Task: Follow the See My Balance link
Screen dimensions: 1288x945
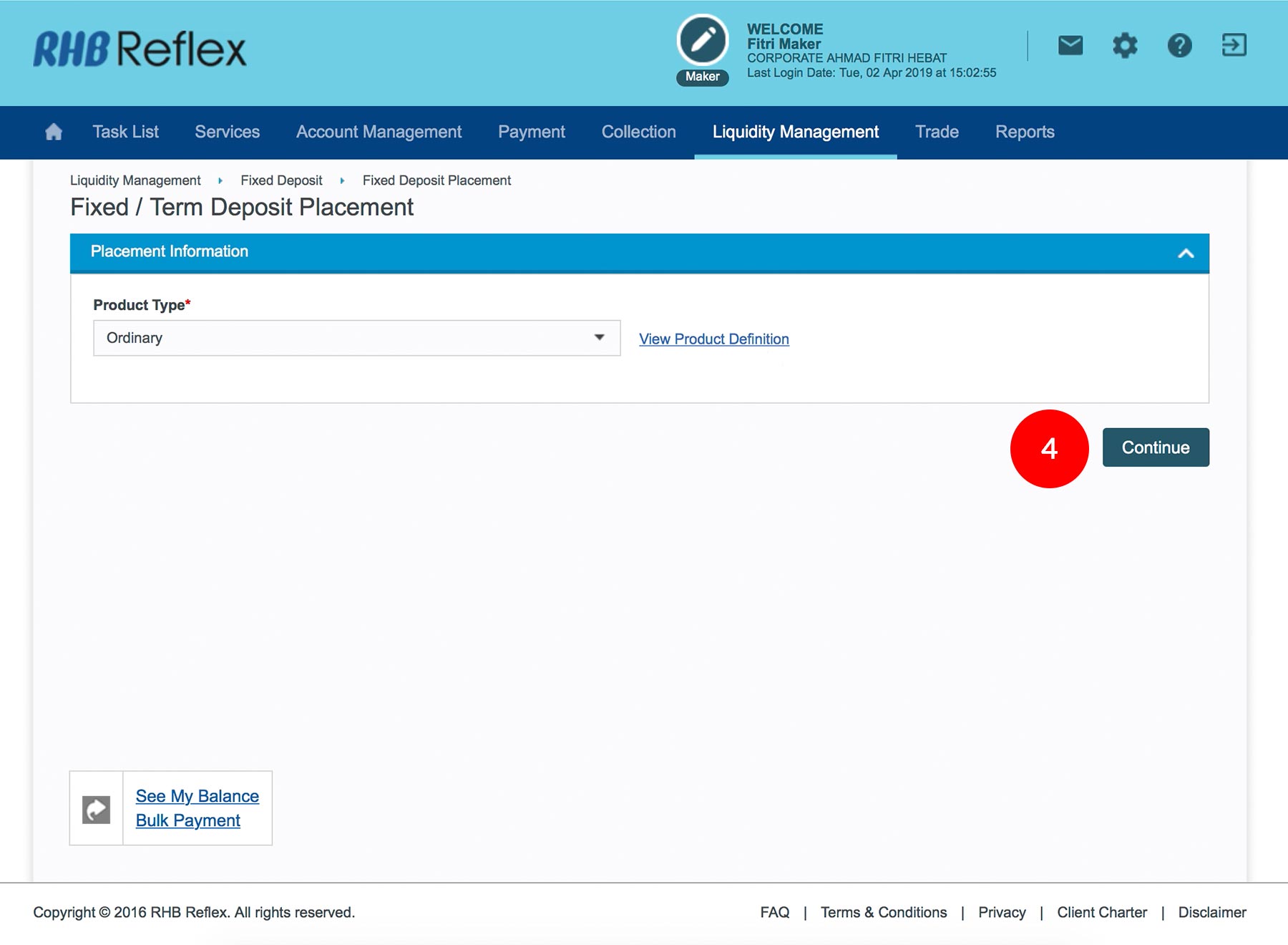Action: (197, 796)
